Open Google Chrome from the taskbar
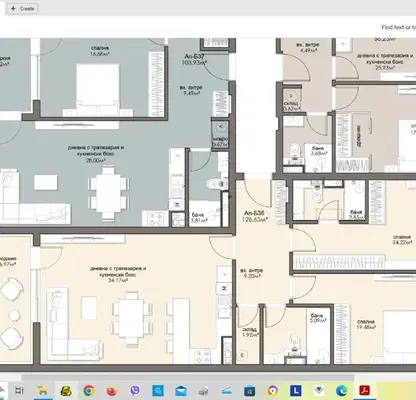The width and height of the screenshot is (416, 400). click(x=89, y=390)
